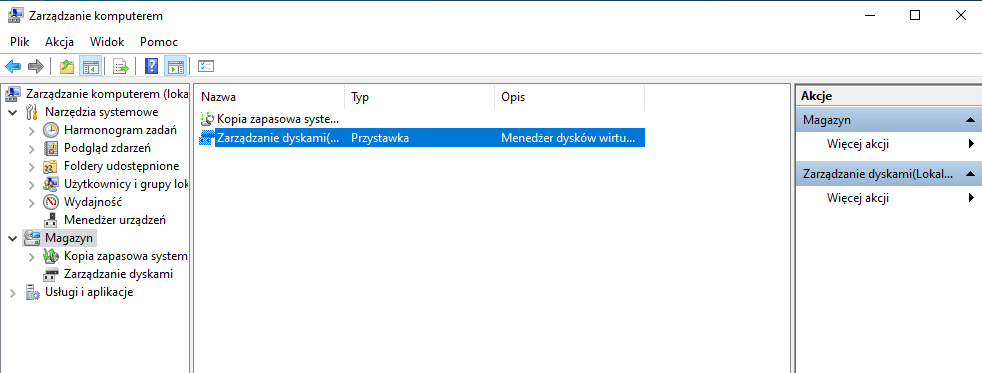Screen dimensions: 982x373
Task: Click the Menedżer urządzeń icon
Action: (x=51, y=220)
